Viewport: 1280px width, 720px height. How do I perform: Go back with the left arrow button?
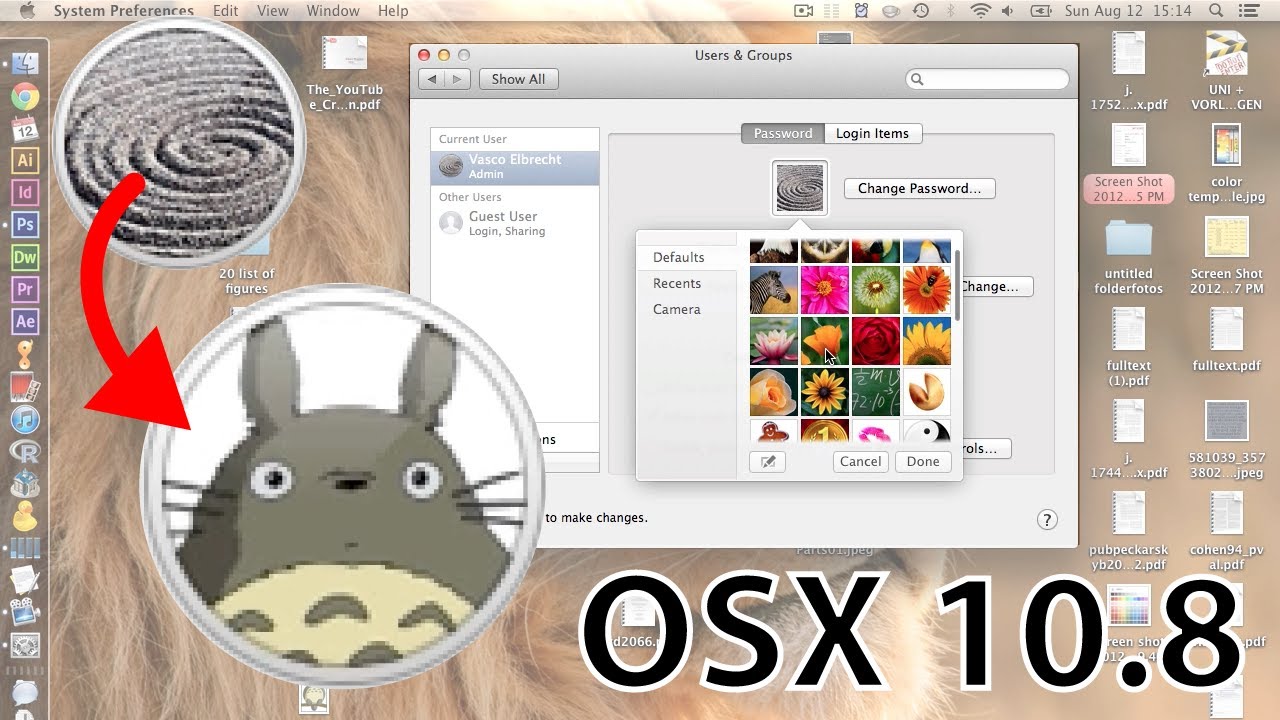(432, 79)
